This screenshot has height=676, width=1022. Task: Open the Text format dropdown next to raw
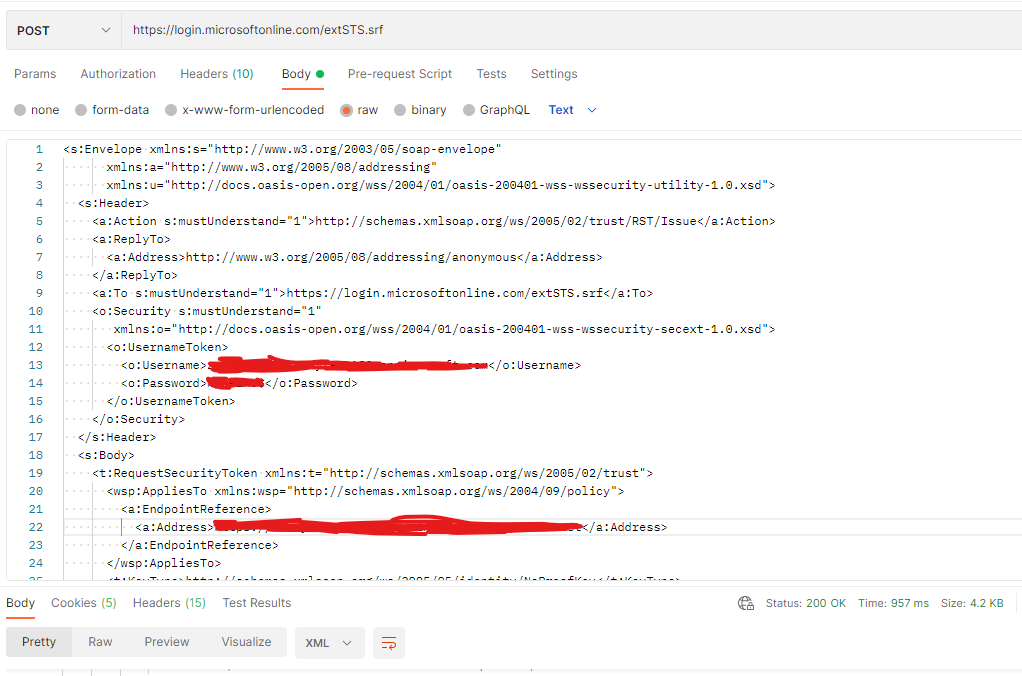tap(572, 110)
